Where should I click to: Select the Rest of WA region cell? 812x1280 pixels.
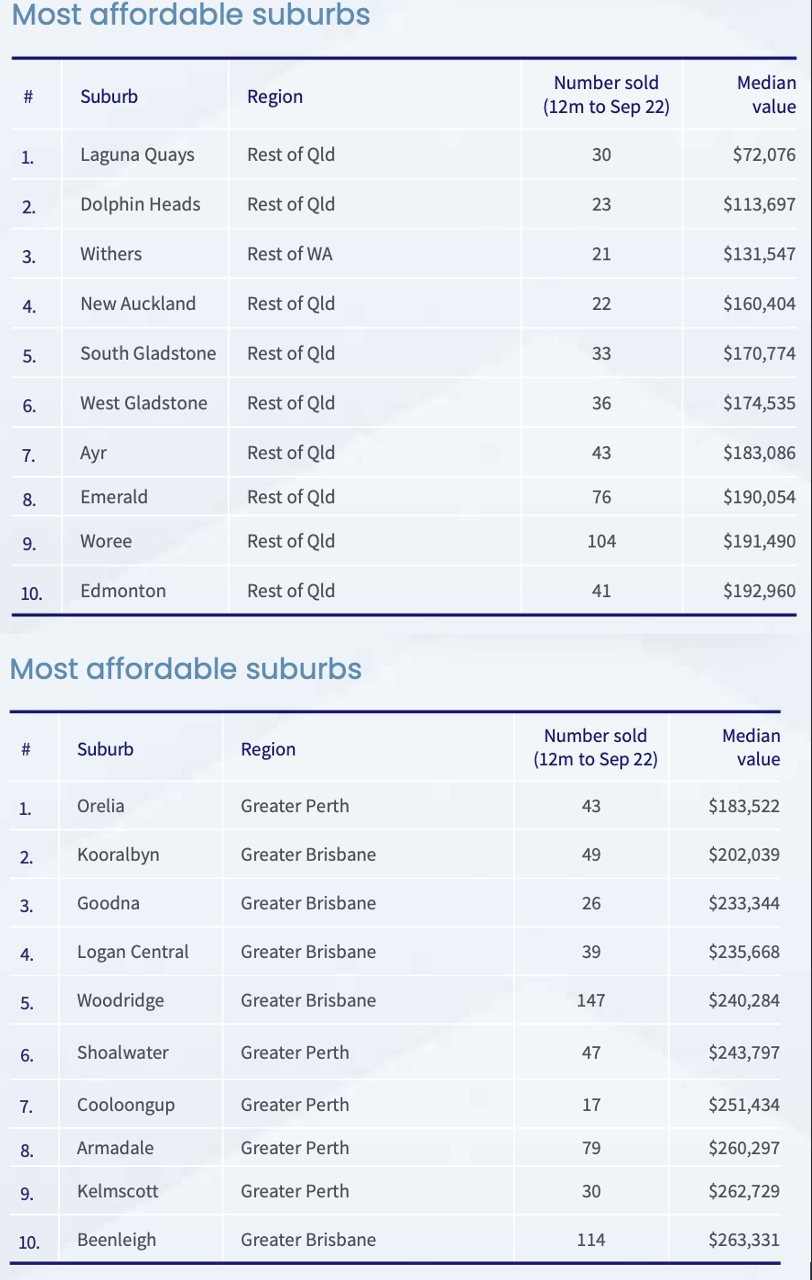[290, 254]
